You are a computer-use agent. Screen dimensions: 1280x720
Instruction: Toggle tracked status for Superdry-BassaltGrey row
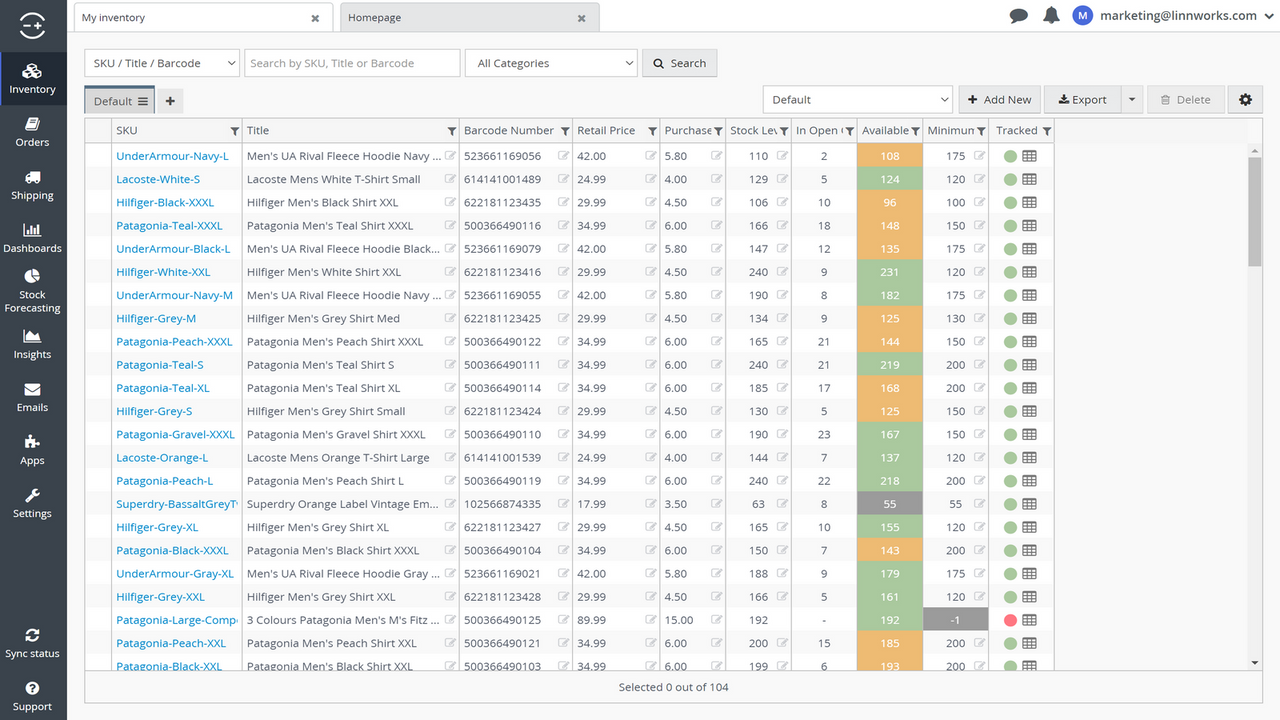tap(1010, 504)
